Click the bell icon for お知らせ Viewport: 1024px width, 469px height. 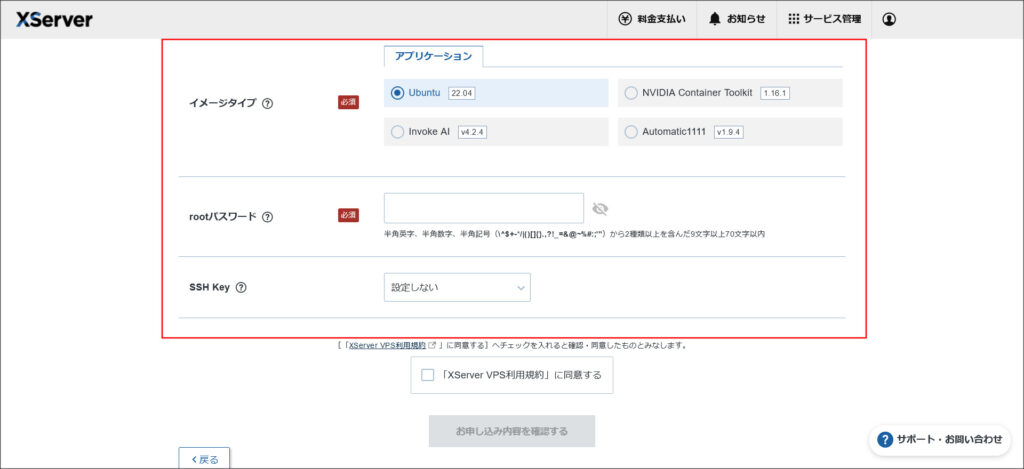tap(715, 19)
